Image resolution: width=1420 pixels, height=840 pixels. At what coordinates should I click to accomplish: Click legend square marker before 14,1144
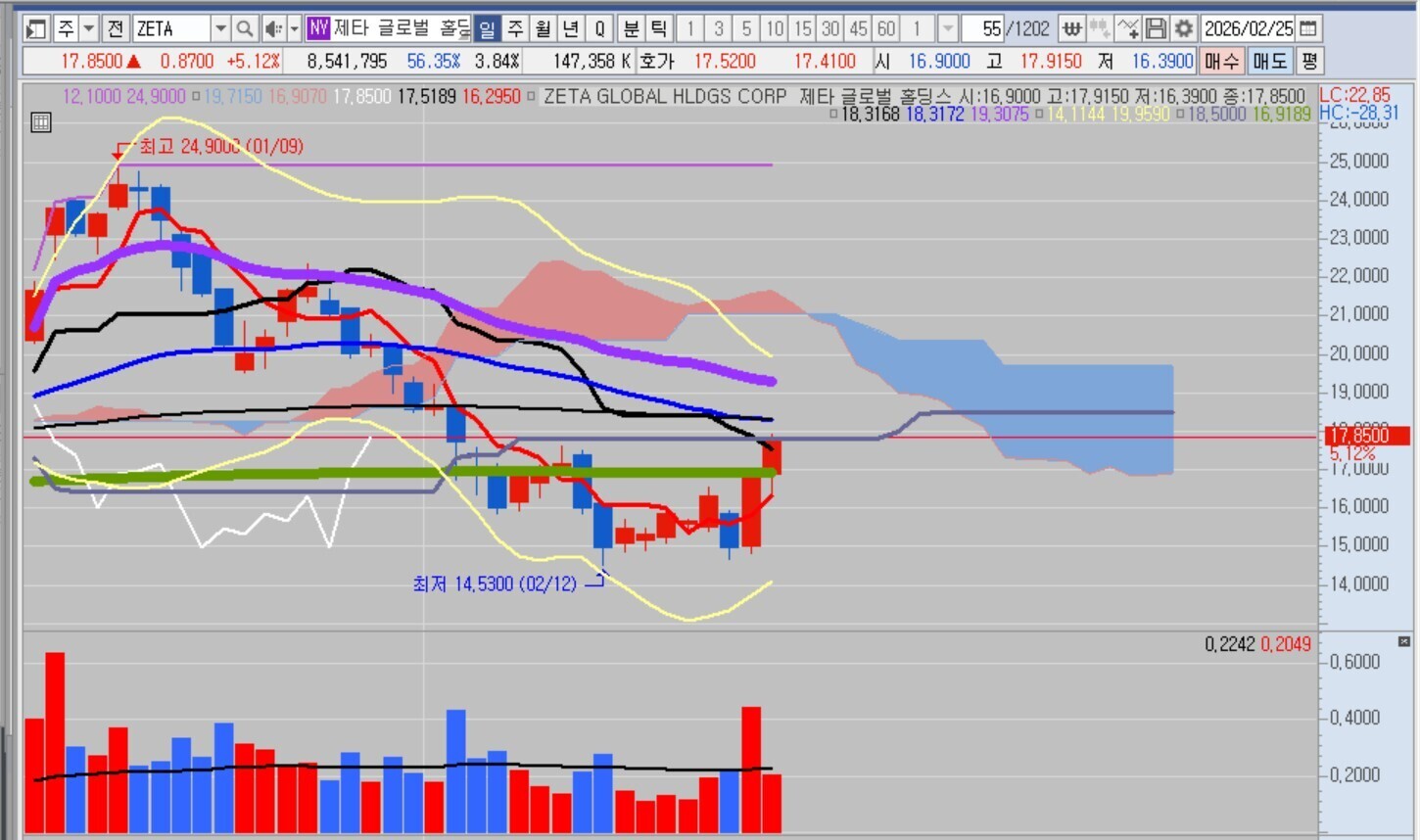(x=1040, y=115)
